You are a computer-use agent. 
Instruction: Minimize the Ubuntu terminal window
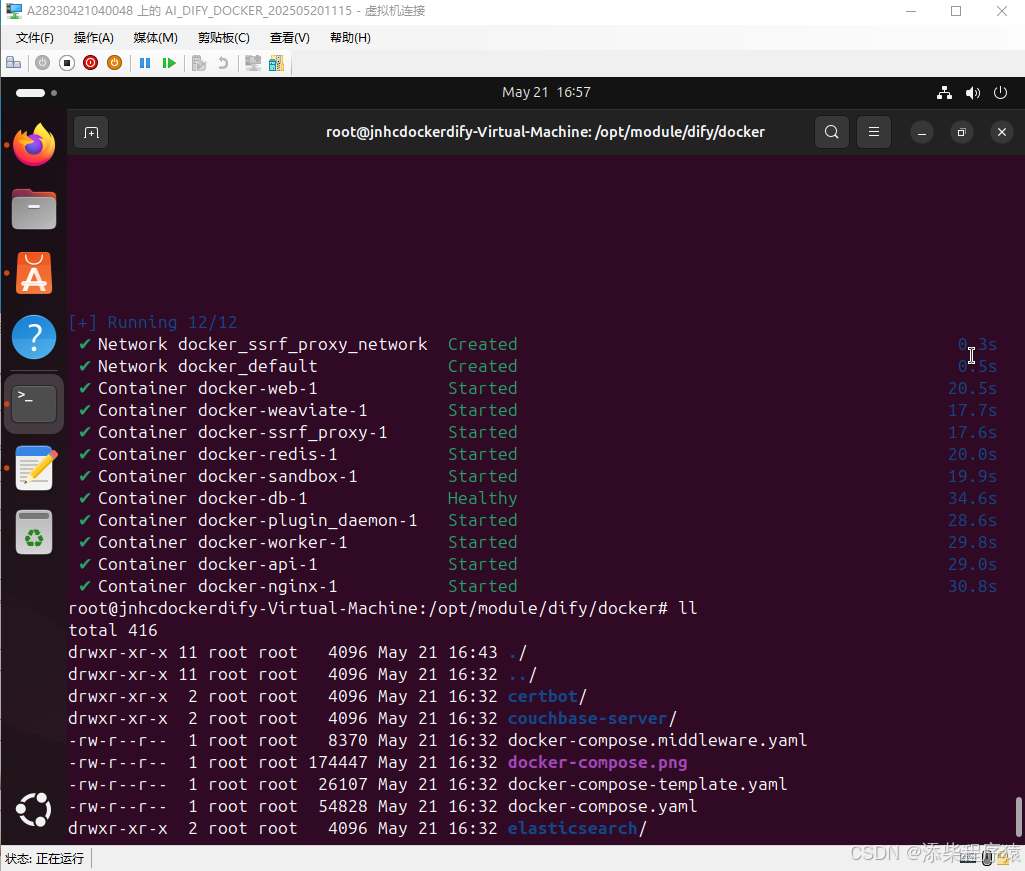922,133
